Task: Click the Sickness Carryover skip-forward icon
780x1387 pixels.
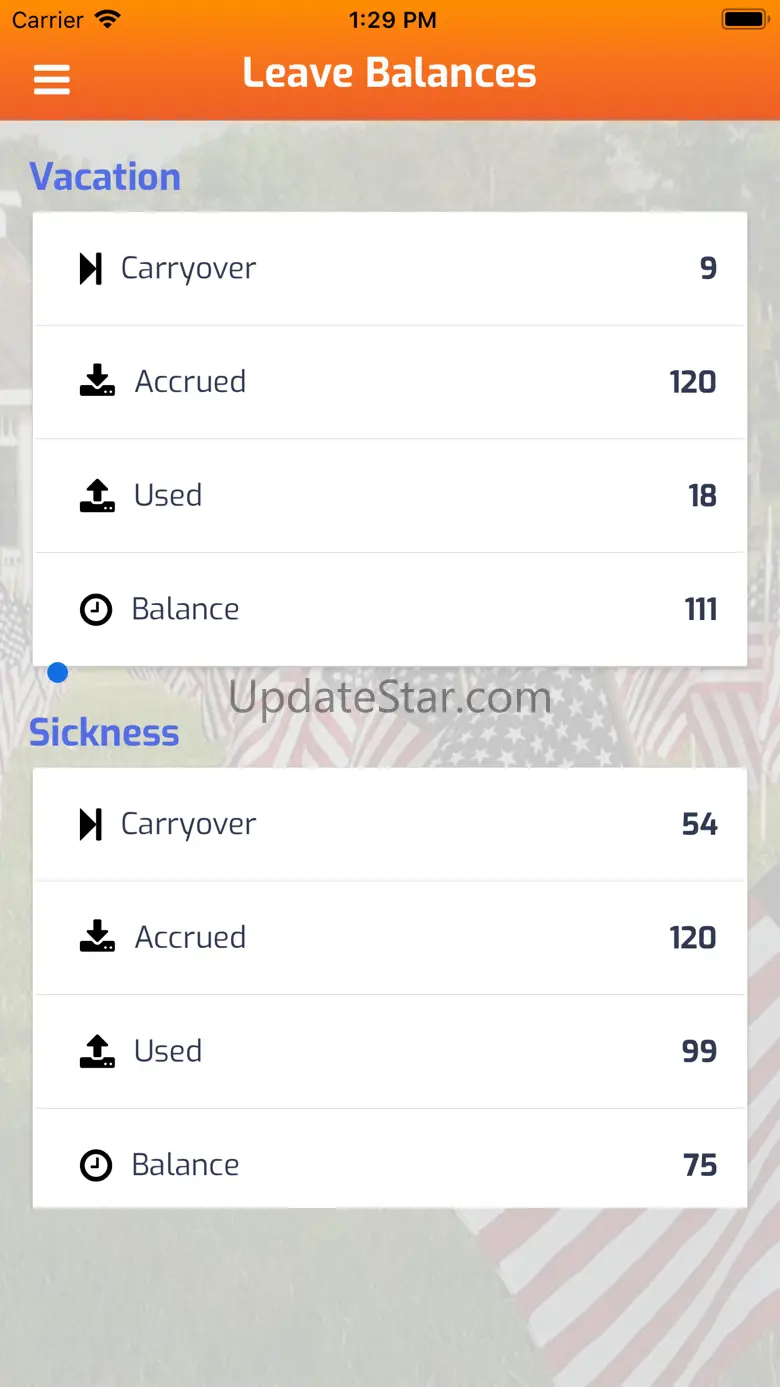Action: pos(91,824)
